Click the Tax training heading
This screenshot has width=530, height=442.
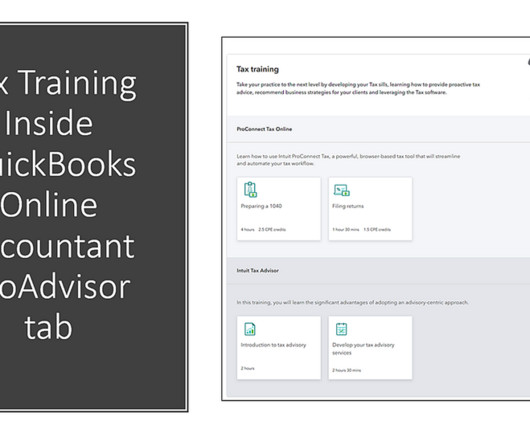pyautogui.click(x=258, y=69)
